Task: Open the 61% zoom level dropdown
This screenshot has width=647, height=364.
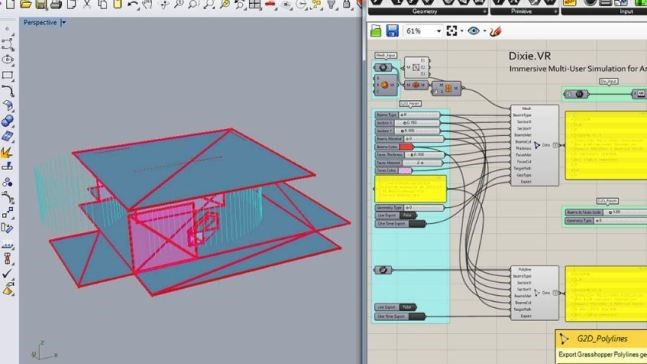Action: coord(439,31)
